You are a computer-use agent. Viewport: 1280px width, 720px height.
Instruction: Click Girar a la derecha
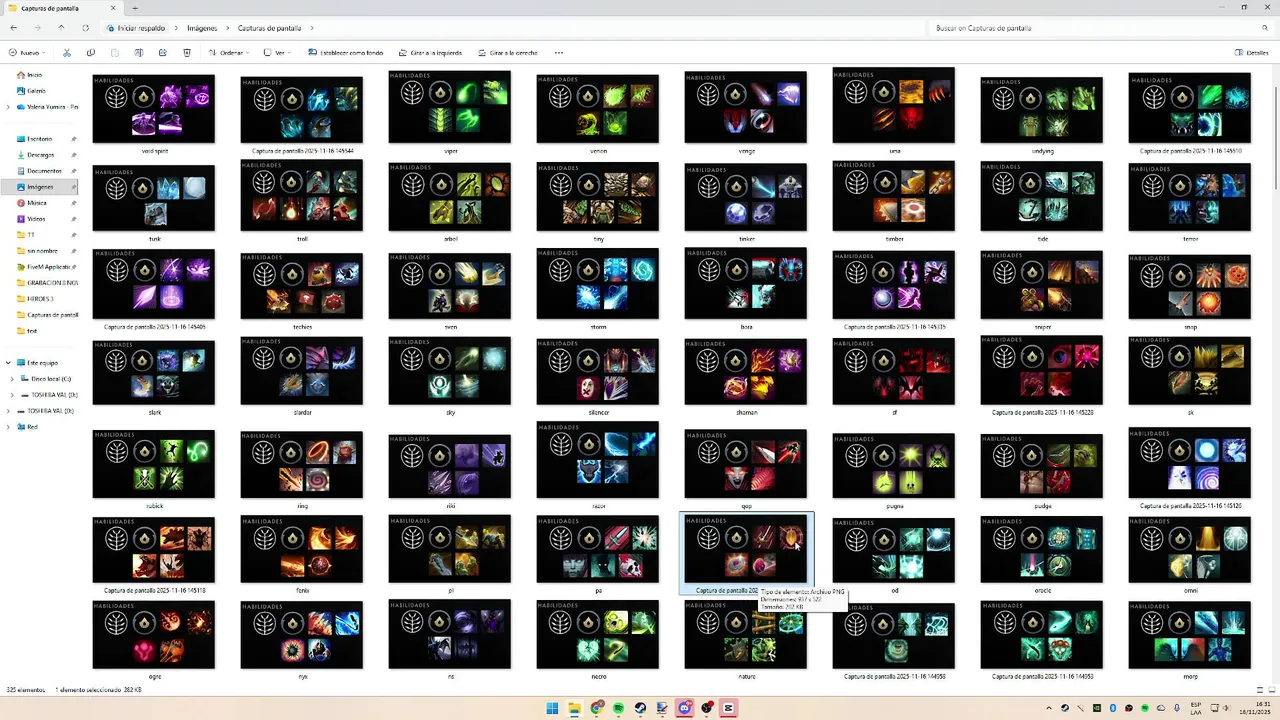(507, 53)
